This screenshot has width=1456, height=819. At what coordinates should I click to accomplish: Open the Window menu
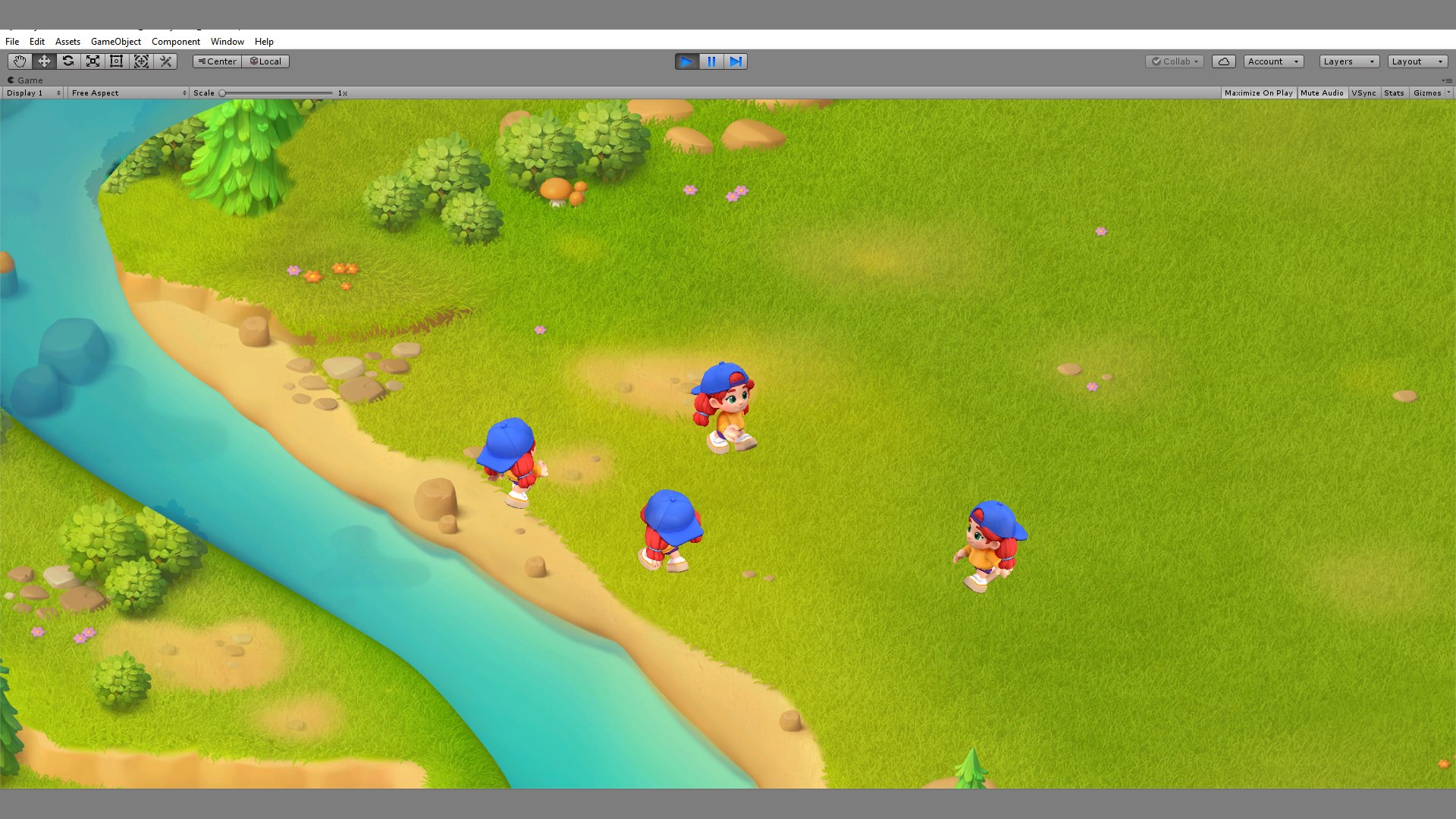(227, 42)
